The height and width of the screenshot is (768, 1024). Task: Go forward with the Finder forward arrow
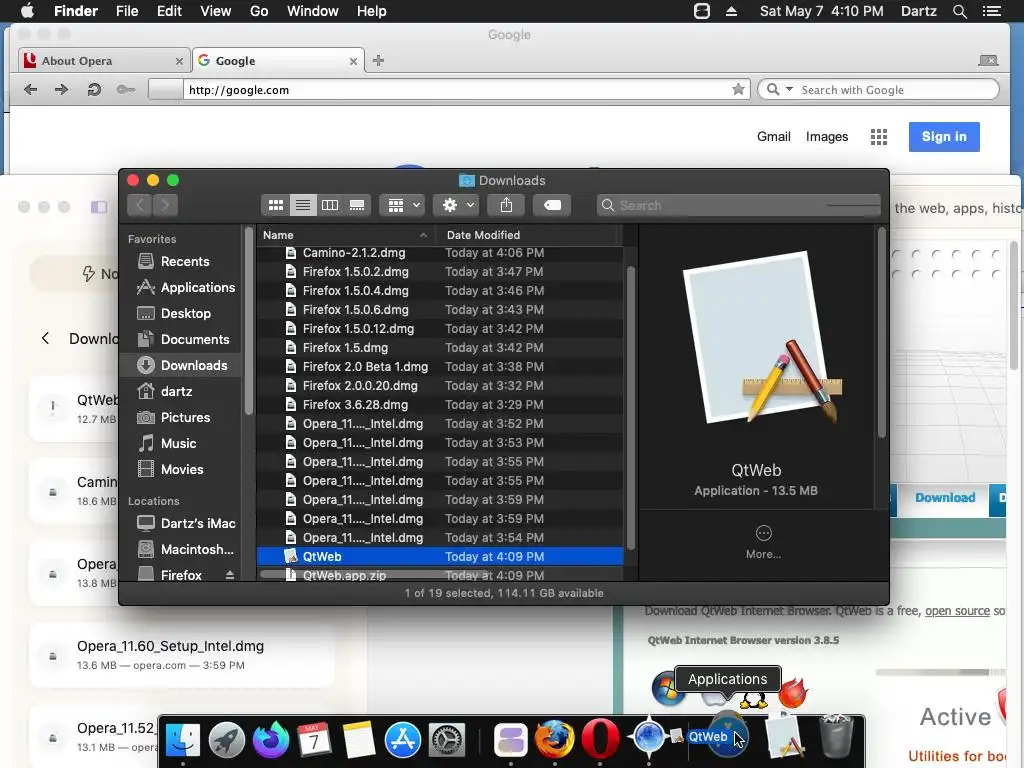tap(165, 205)
